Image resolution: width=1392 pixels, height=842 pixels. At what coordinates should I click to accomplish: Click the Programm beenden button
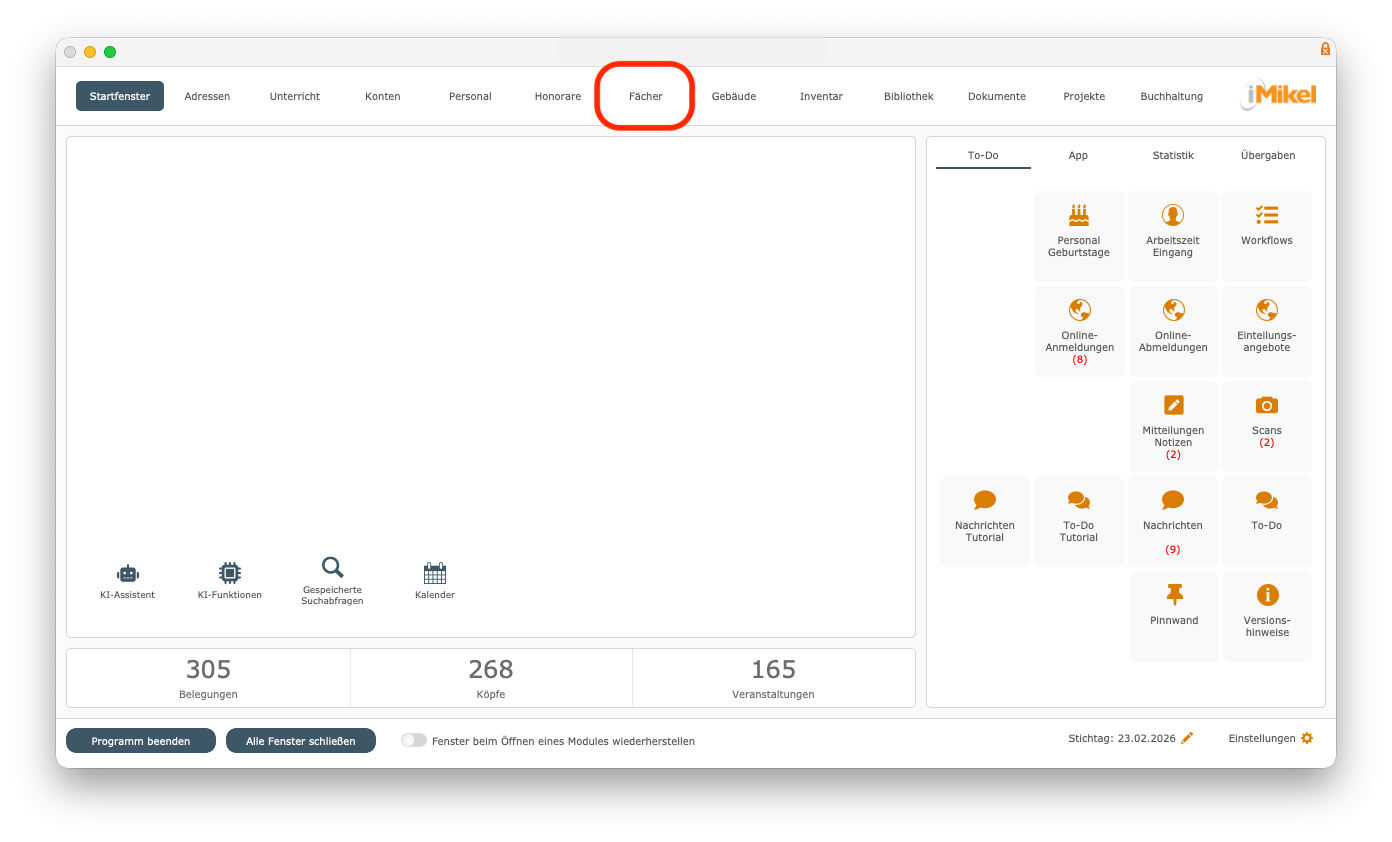(x=141, y=741)
